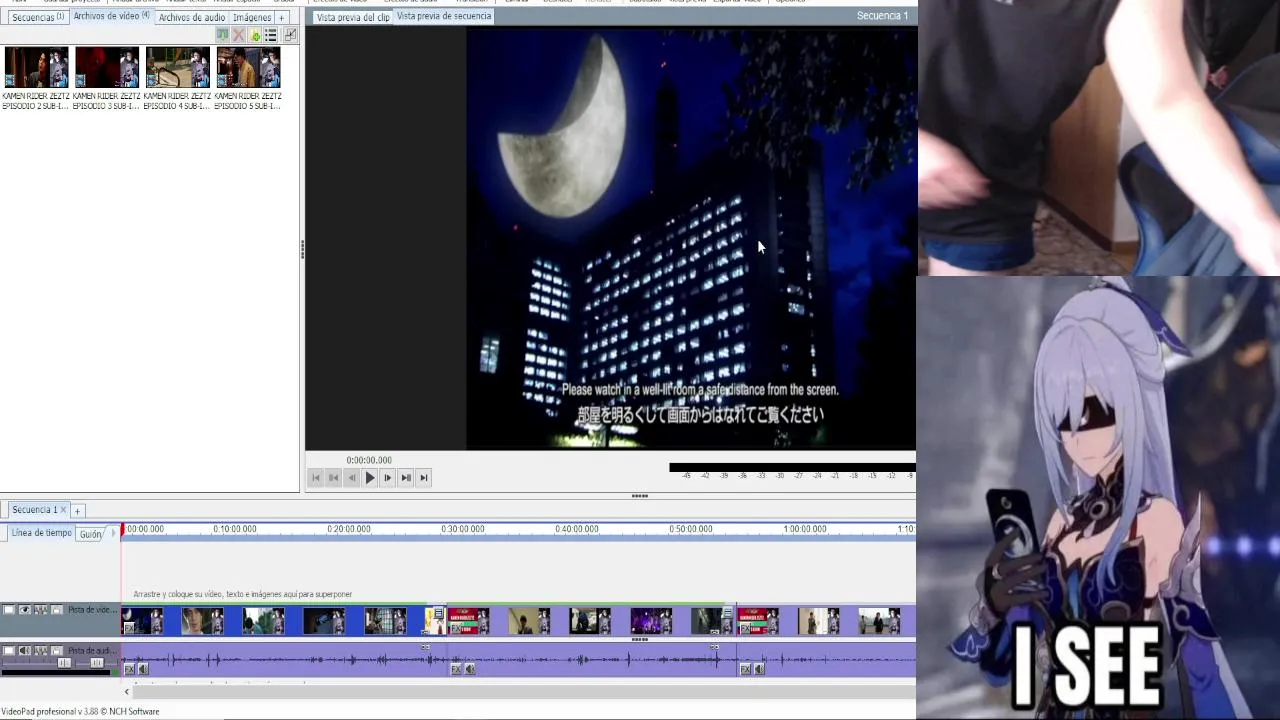This screenshot has height=720, width=1280.
Task: Click the timeline's left scroll arrow
Action: pos(127,691)
